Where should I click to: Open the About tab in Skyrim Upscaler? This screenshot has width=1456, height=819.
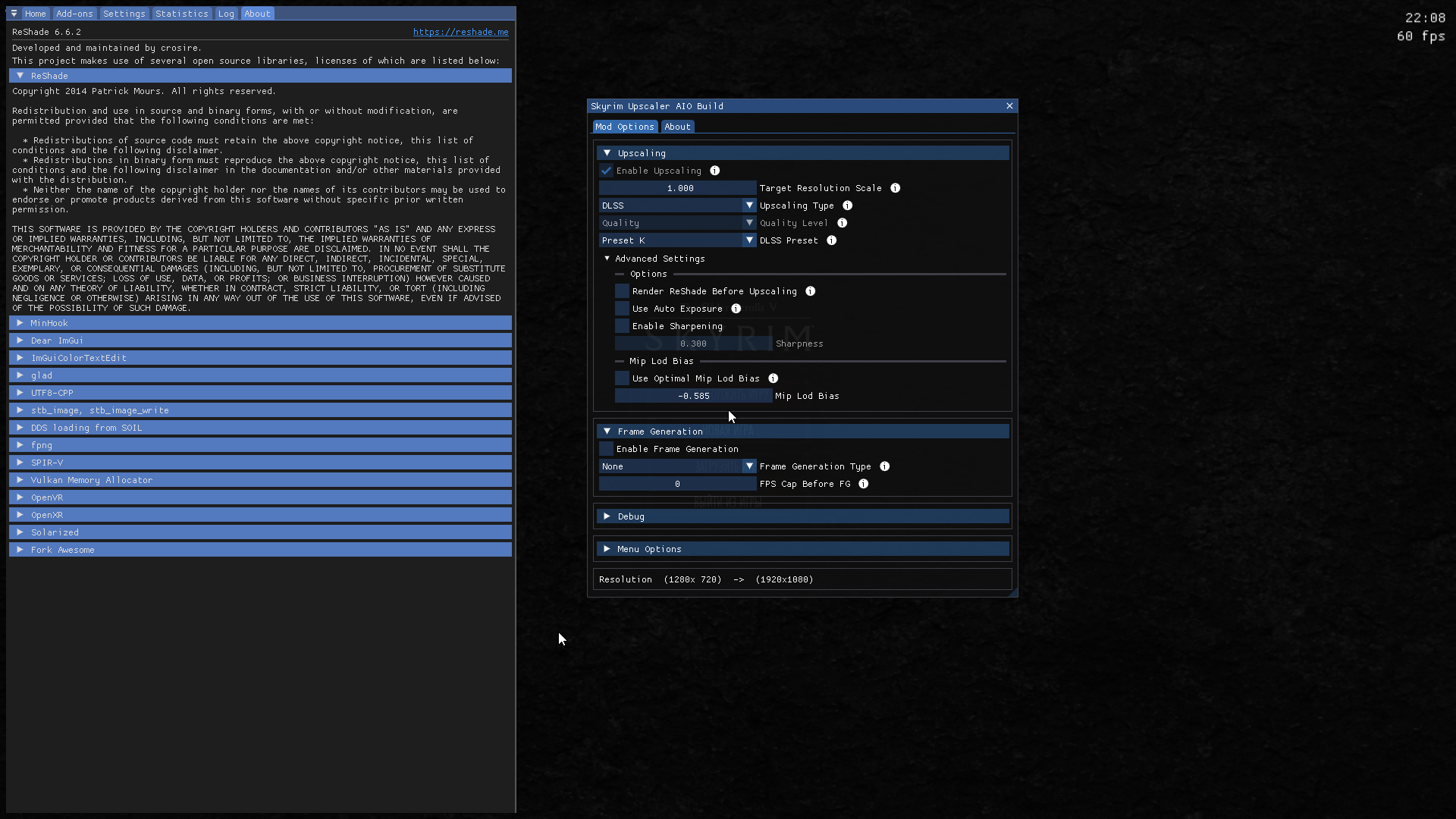677,127
